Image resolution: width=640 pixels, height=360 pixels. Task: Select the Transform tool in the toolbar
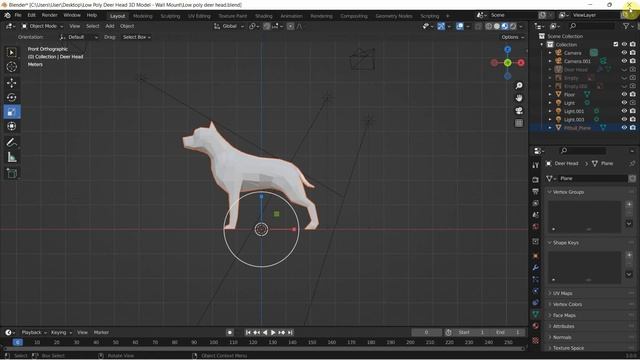click(11, 126)
